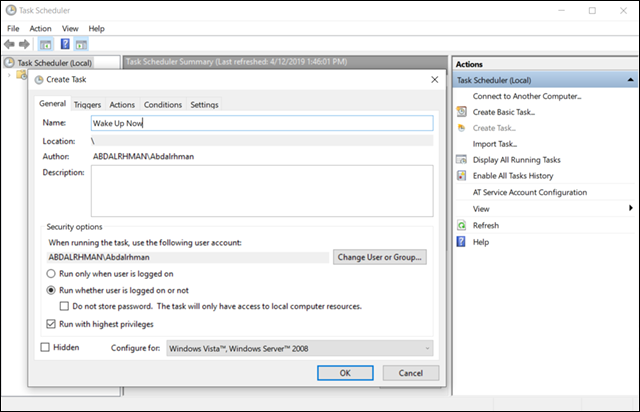Click the Task Scheduler clock icon in title bar
Viewport: 640px width, 412px height.
[11, 10]
